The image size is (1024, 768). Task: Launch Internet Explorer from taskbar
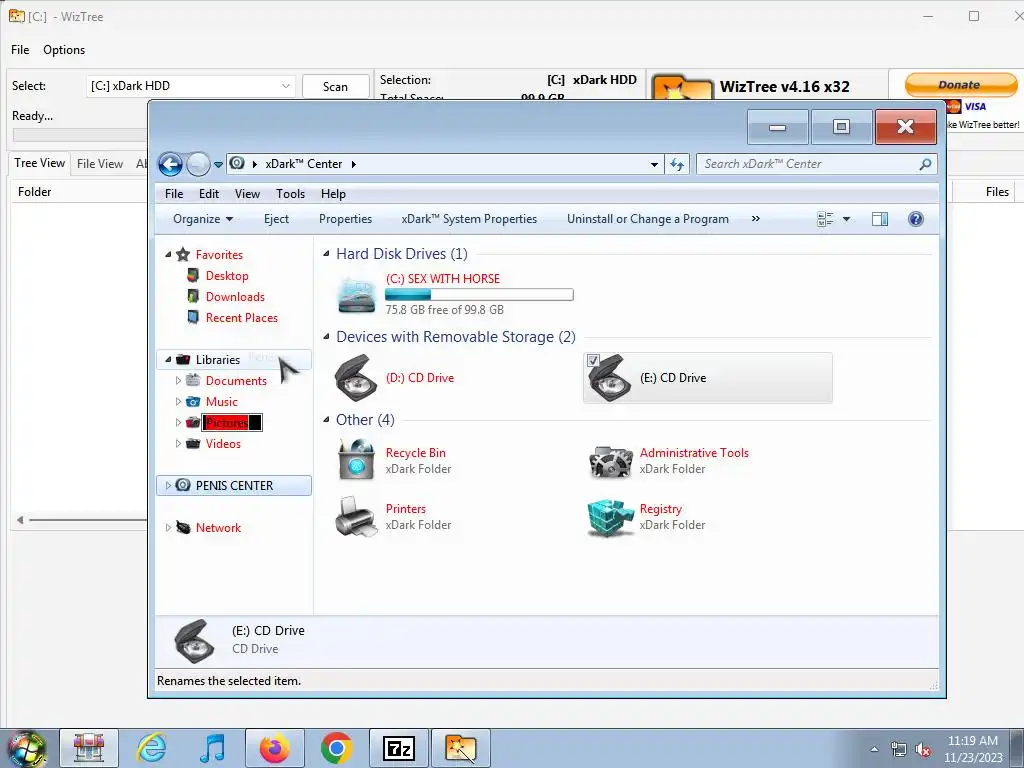click(x=152, y=748)
